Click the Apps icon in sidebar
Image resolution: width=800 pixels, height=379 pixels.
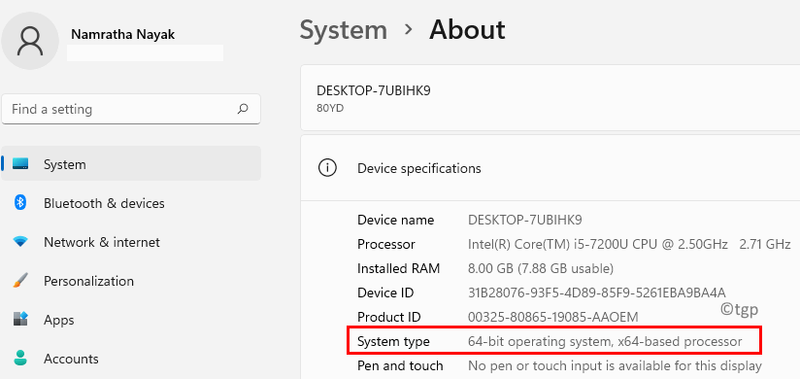20,319
